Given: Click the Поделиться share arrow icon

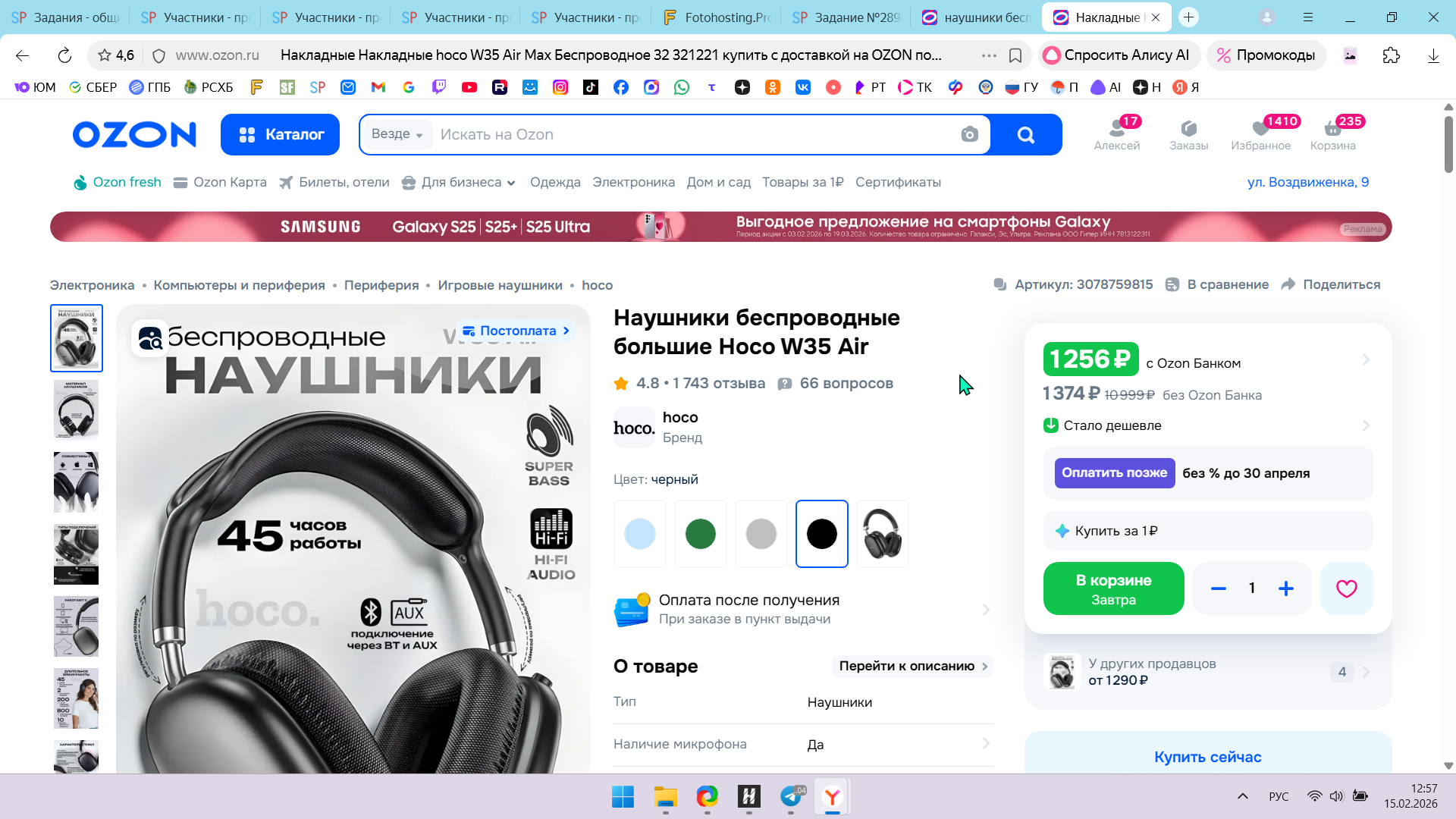Looking at the screenshot, I should [x=1288, y=284].
